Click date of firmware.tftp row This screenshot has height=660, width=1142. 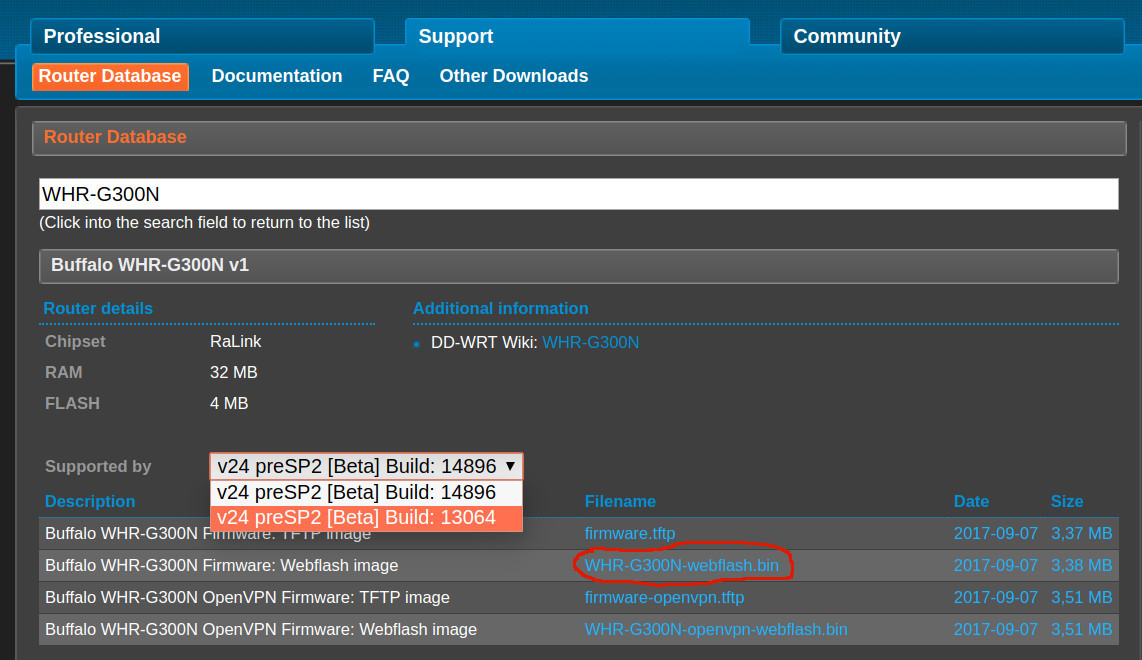(996, 533)
